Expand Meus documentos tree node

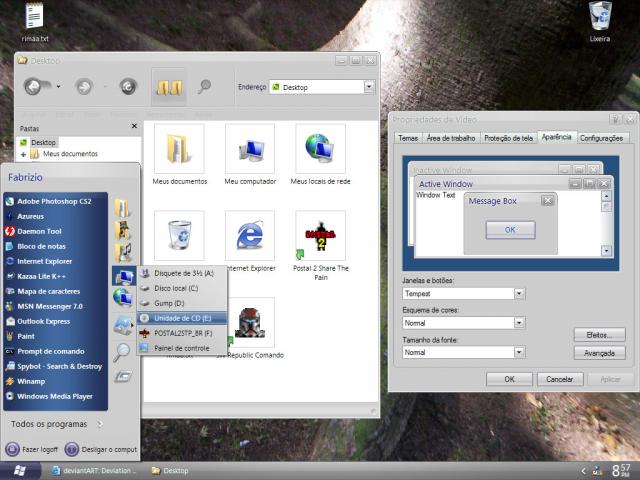(23, 154)
